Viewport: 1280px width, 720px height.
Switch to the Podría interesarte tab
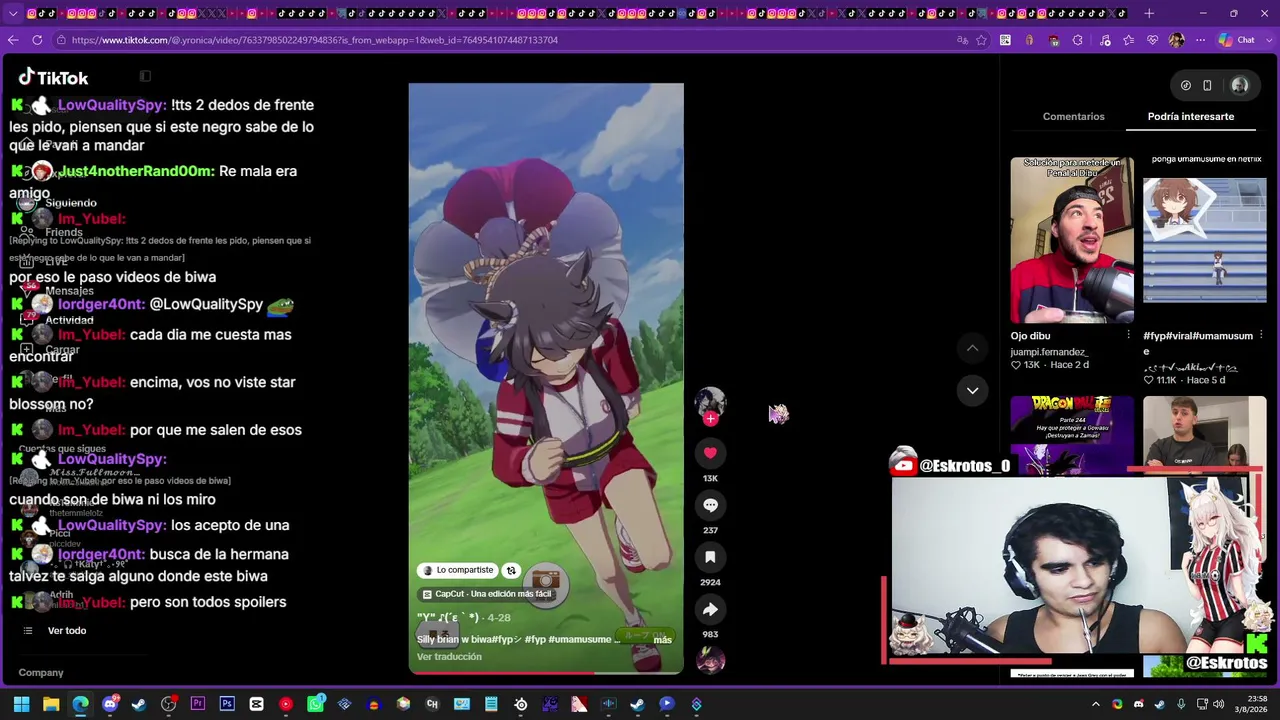pyautogui.click(x=1191, y=117)
